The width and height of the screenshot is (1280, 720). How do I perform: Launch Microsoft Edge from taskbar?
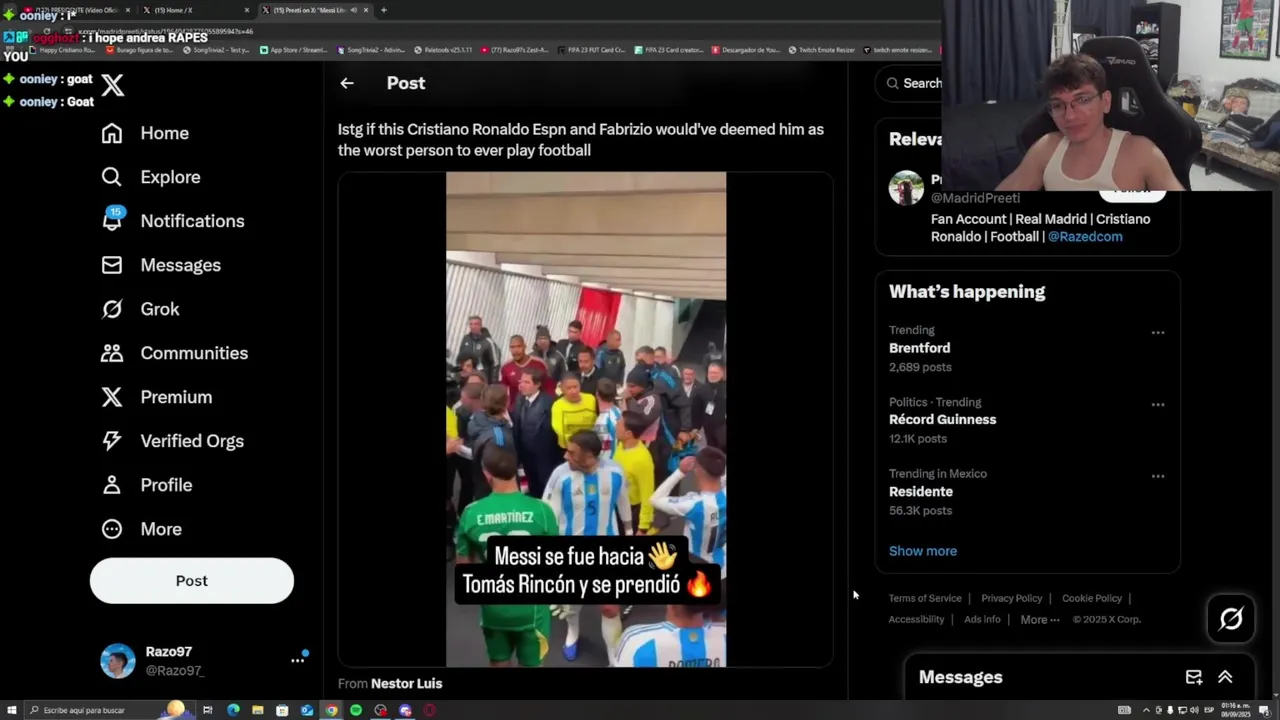[x=233, y=710]
